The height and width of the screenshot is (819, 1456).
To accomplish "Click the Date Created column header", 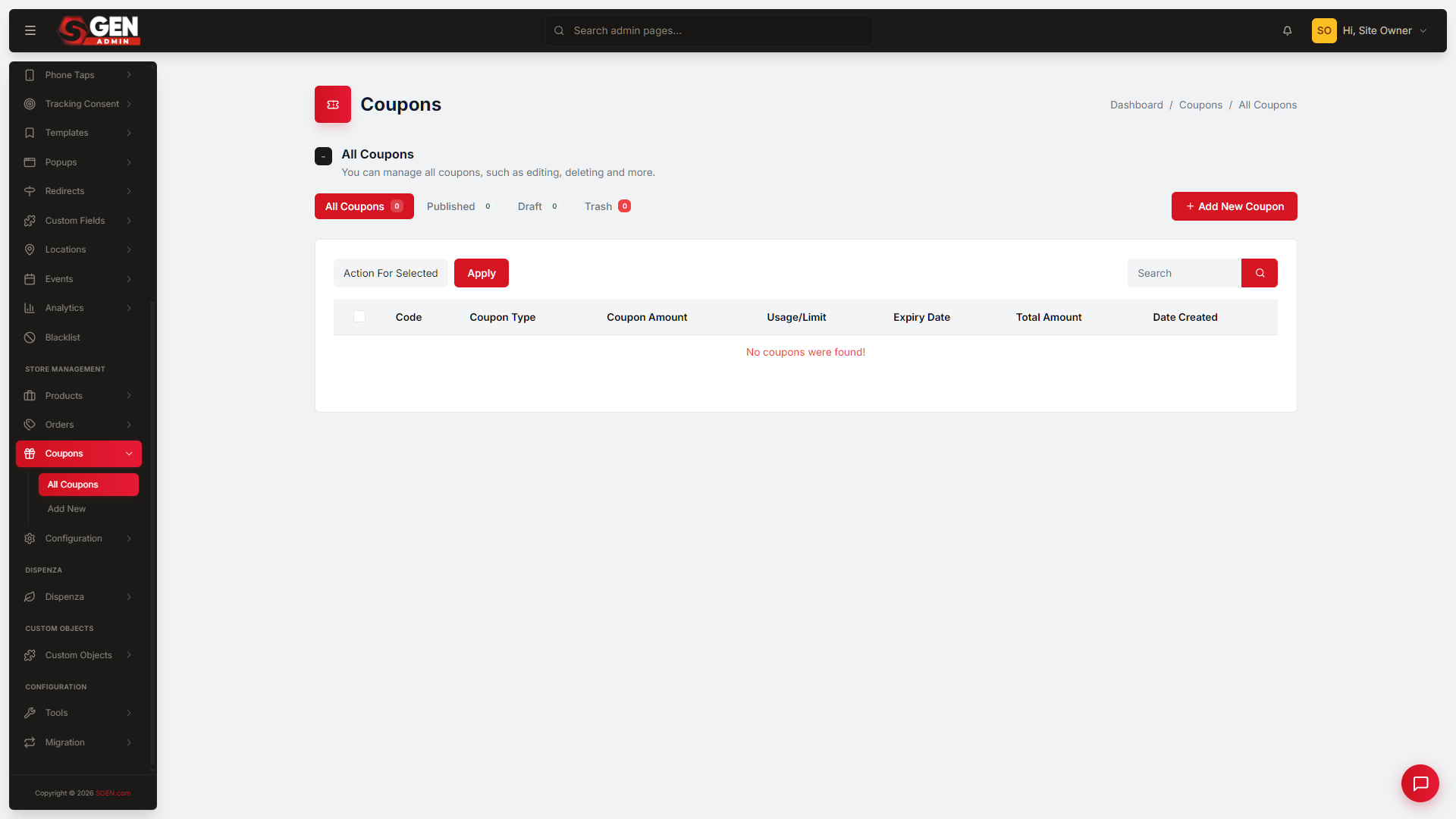I will (1185, 317).
